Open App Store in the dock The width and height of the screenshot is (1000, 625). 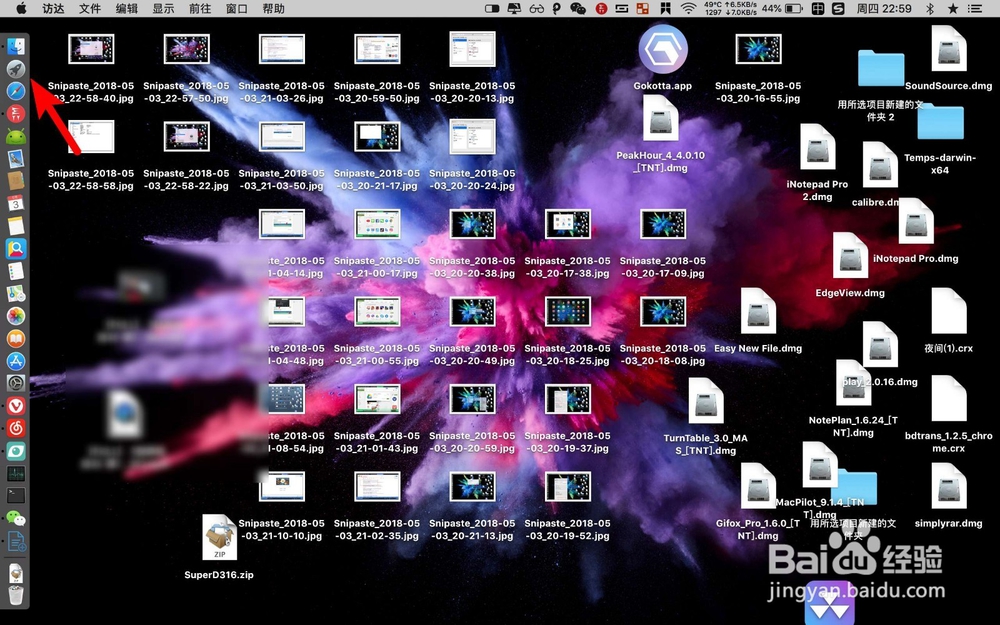coord(16,361)
